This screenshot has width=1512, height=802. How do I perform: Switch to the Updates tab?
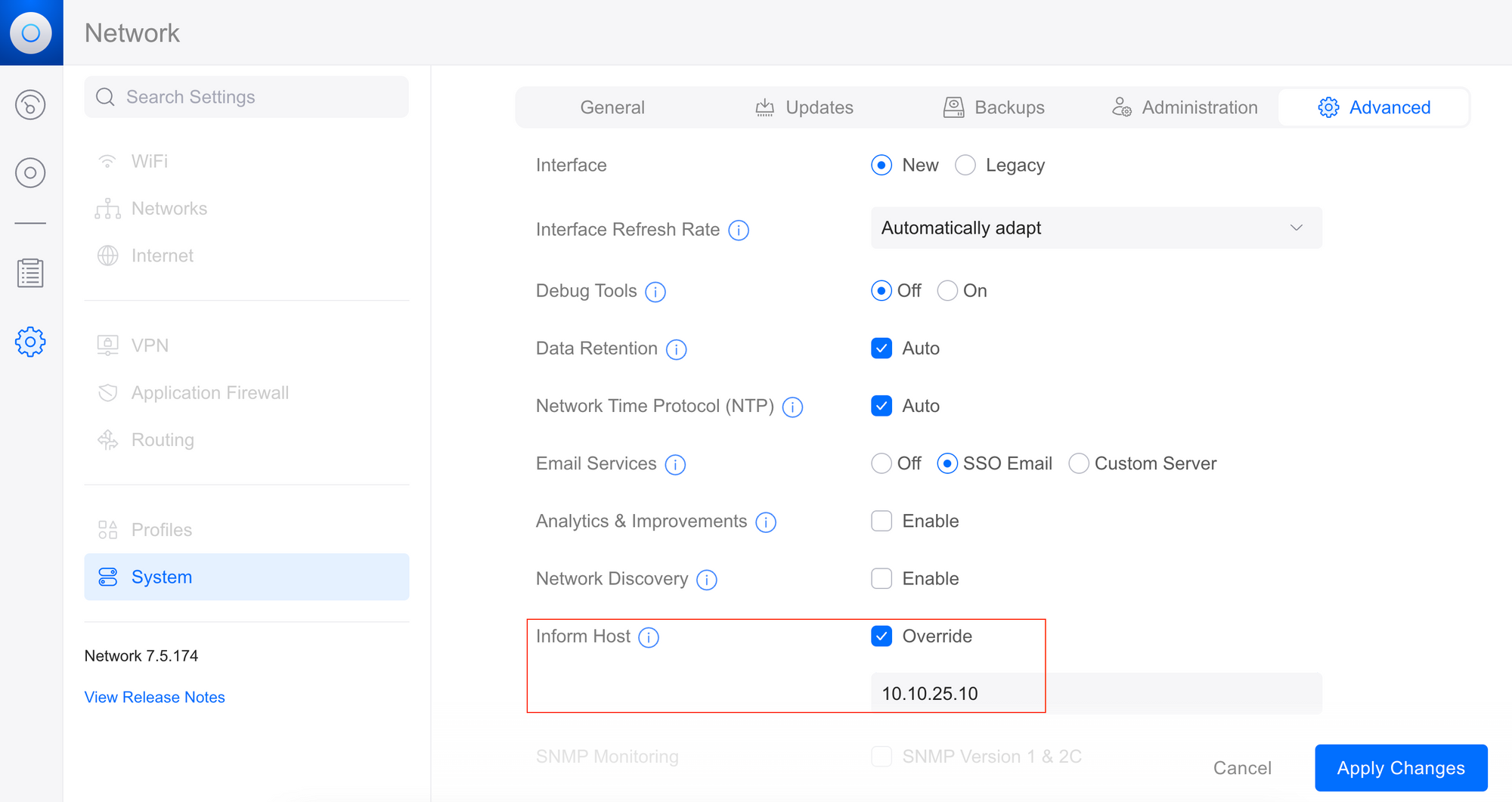804,107
